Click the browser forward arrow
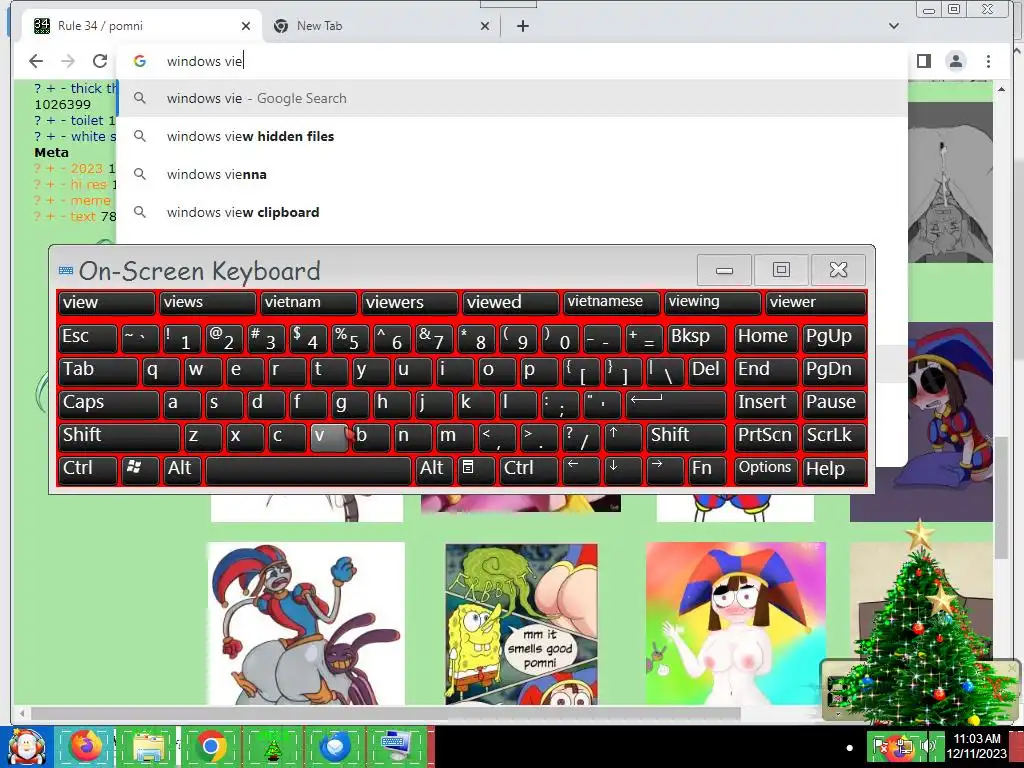 68,61
